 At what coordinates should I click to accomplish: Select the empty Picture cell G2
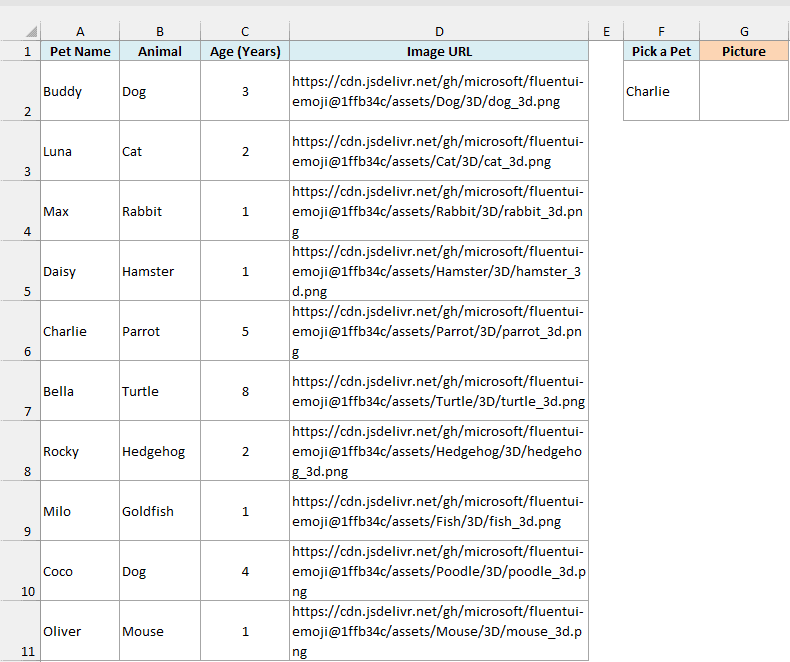(744, 91)
